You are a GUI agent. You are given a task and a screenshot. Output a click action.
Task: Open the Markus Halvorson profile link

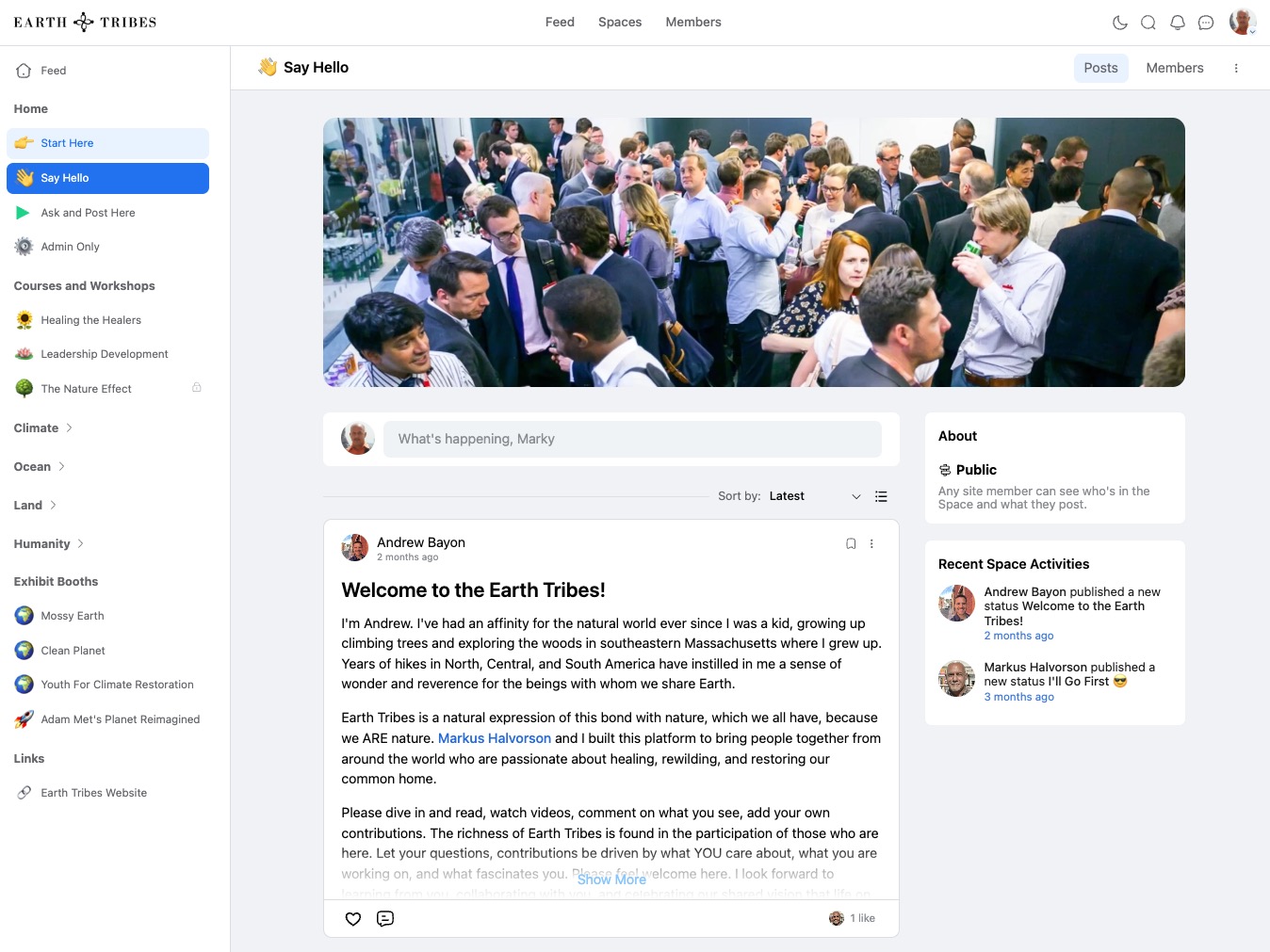pos(495,738)
